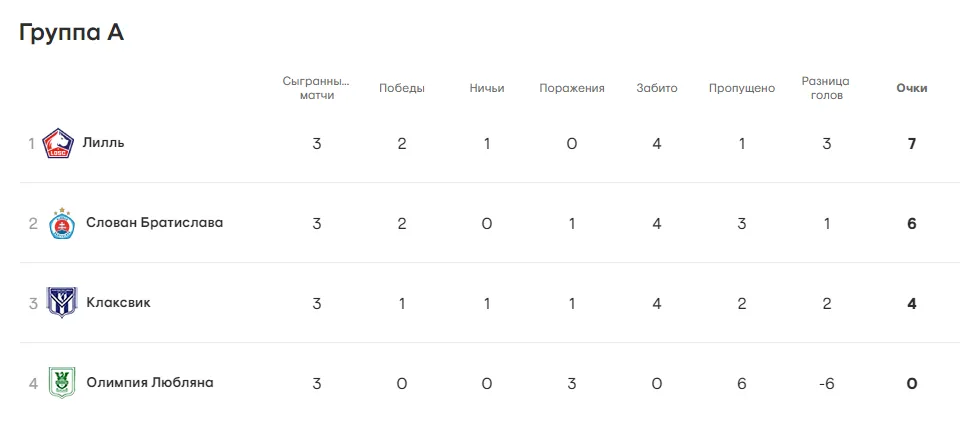960x421 pixels.
Task: Click the Lille club crest icon
Action: [x=59, y=144]
